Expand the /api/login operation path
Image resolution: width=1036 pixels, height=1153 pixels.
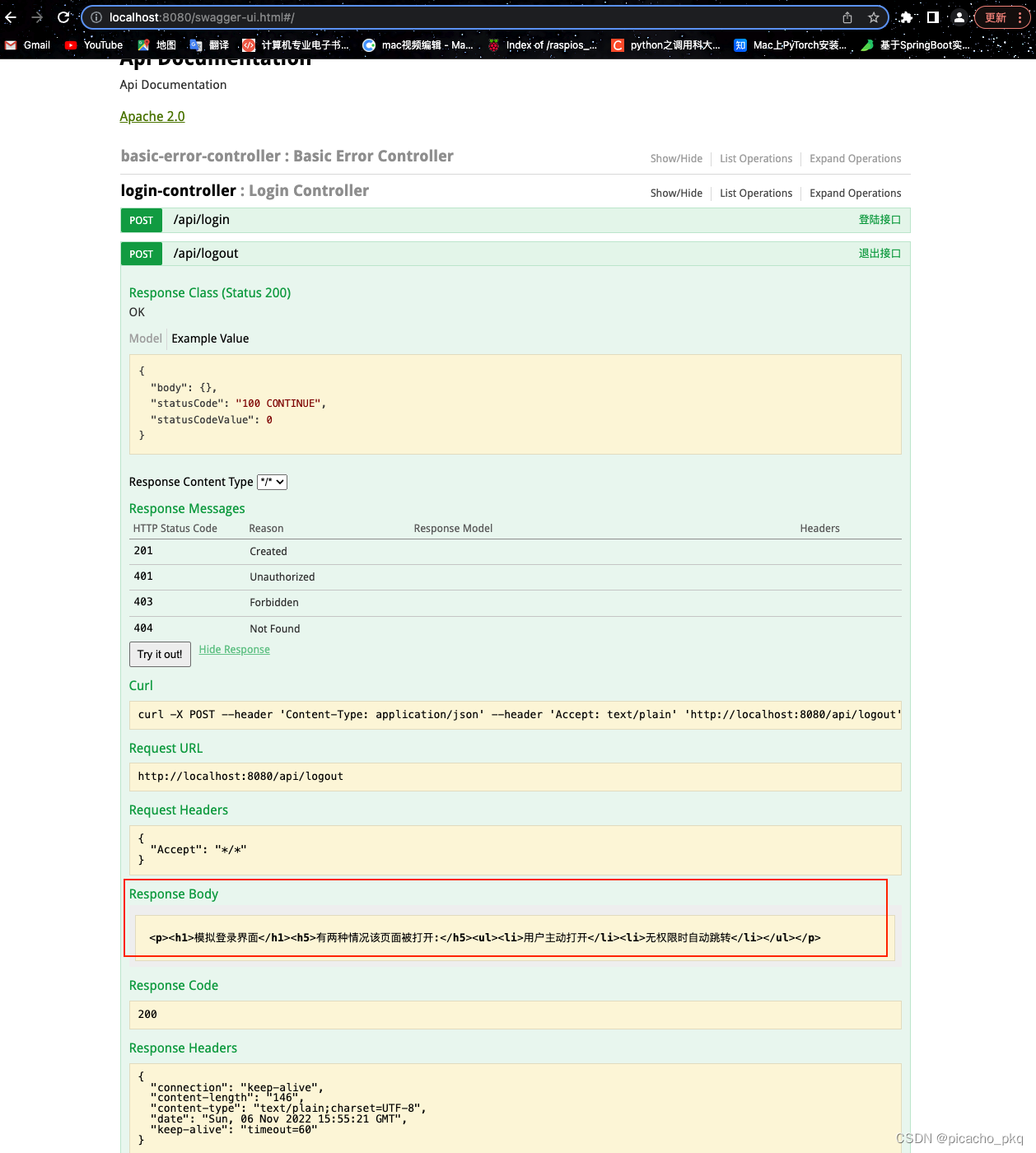202,220
